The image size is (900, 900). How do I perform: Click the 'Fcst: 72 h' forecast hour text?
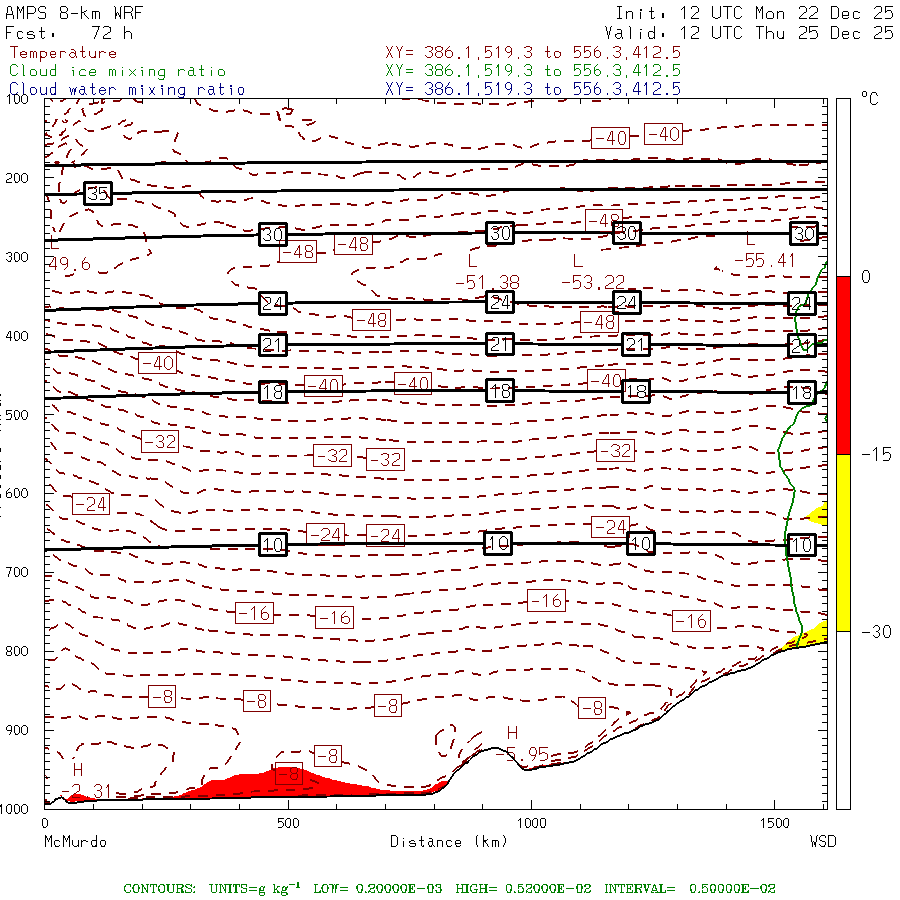tap(69, 33)
